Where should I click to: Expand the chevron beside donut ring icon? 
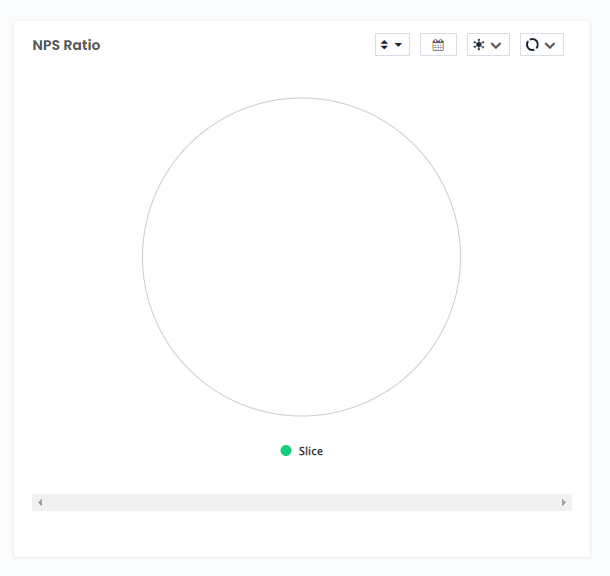[x=550, y=45]
